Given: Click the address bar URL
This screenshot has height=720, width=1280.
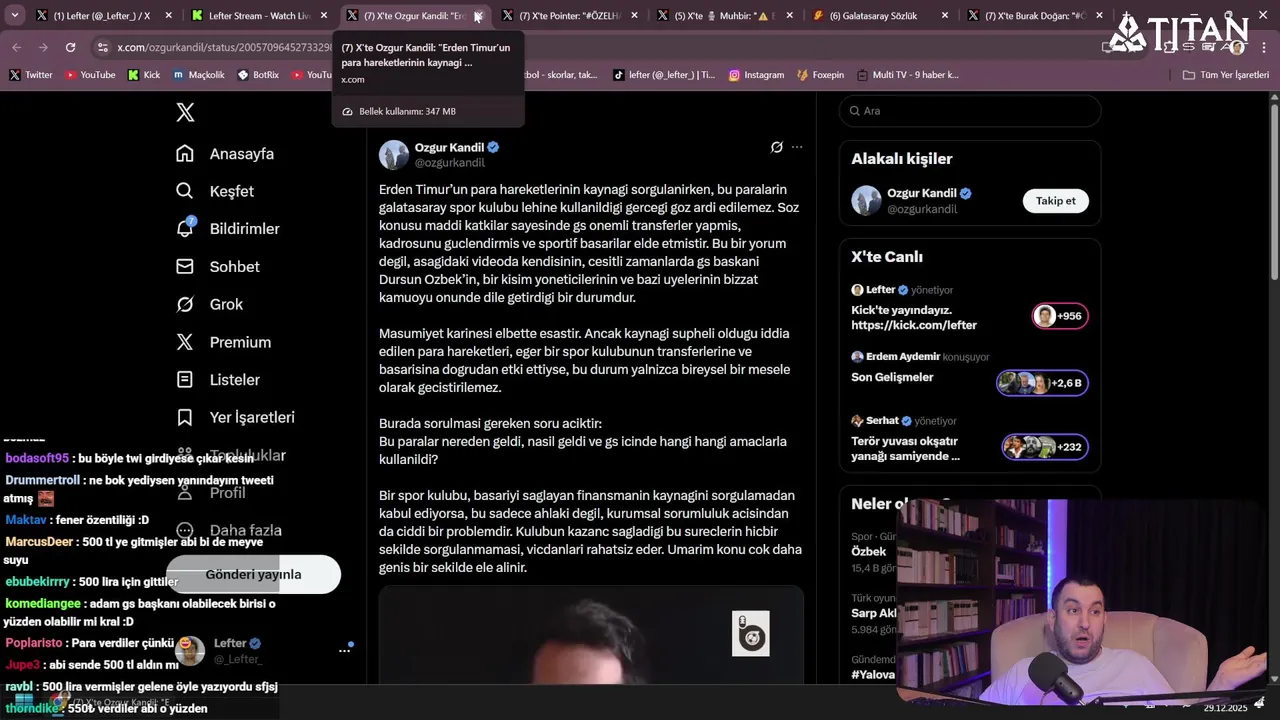Looking at the screenshot, I should click(225, 47).
